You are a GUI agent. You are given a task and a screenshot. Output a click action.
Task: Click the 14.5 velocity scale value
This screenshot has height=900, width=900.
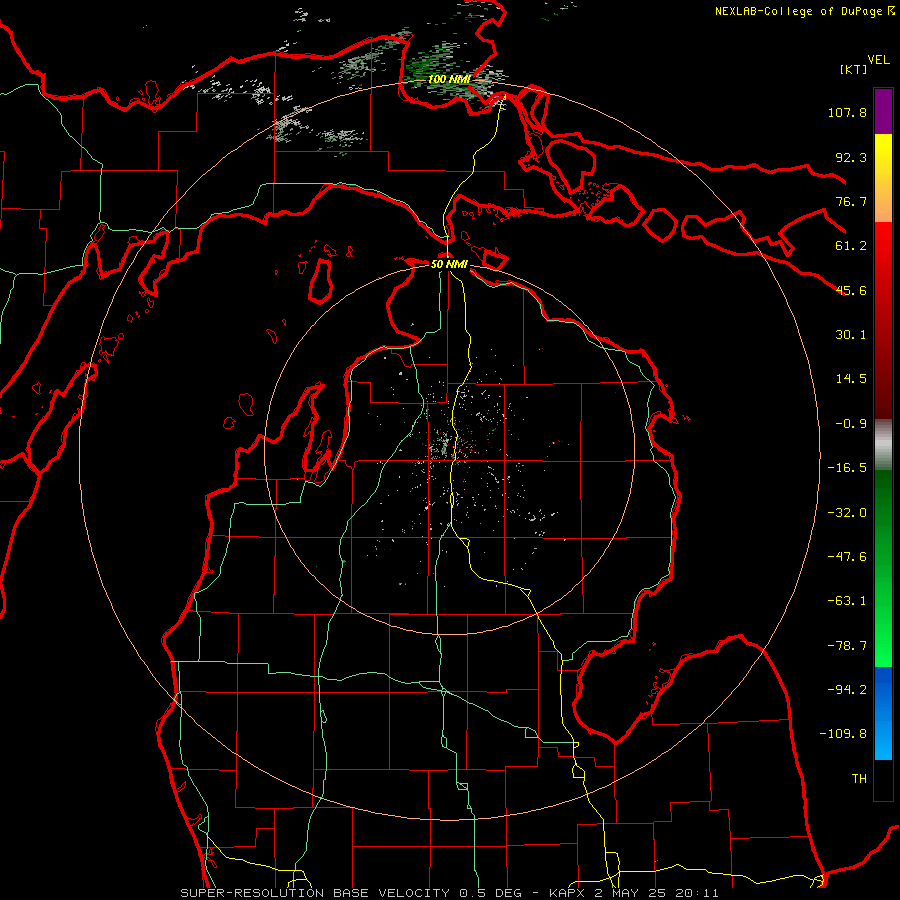point(851,379)
